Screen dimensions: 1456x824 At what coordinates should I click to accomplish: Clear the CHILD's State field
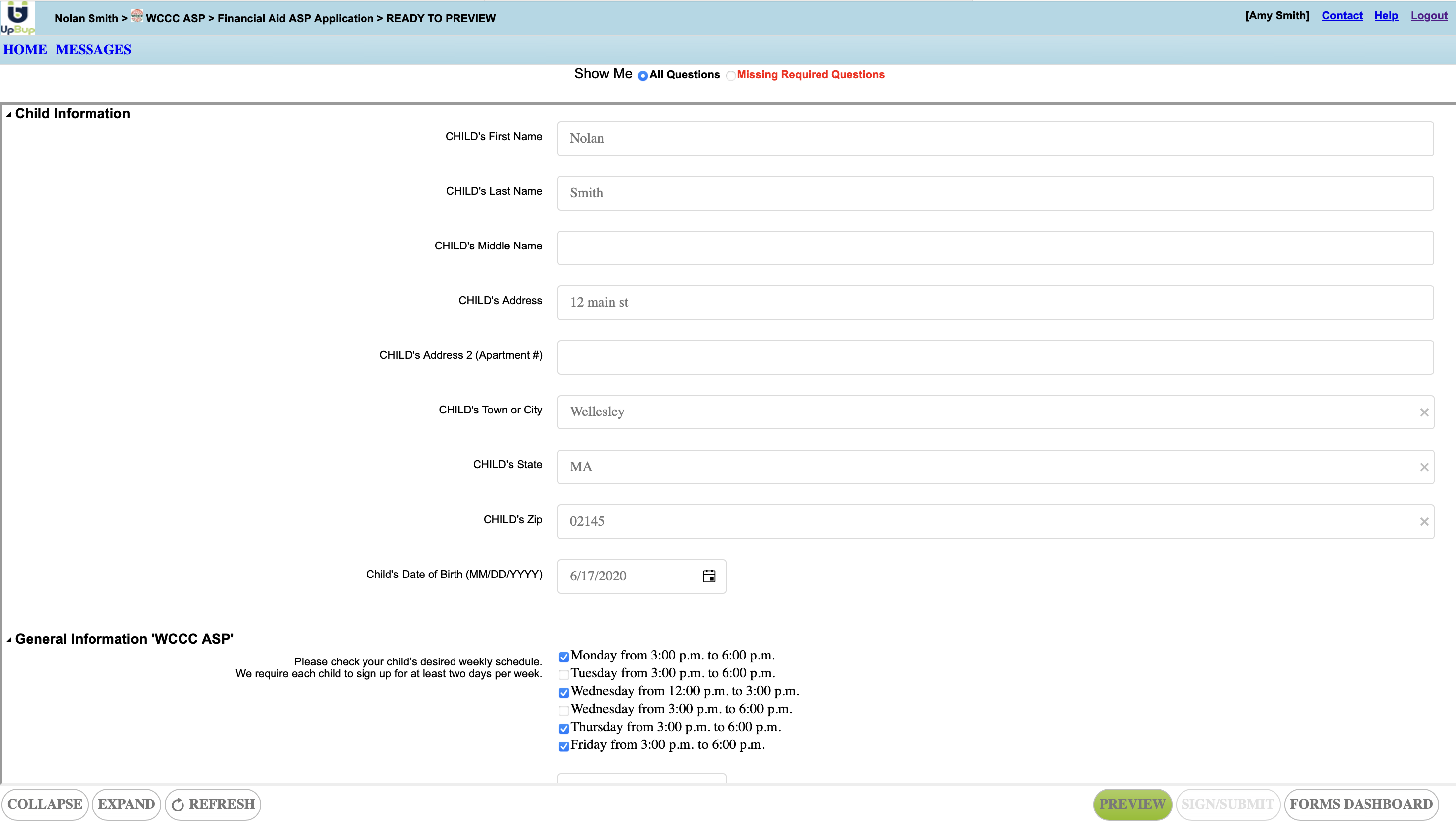click(1424, 467)
